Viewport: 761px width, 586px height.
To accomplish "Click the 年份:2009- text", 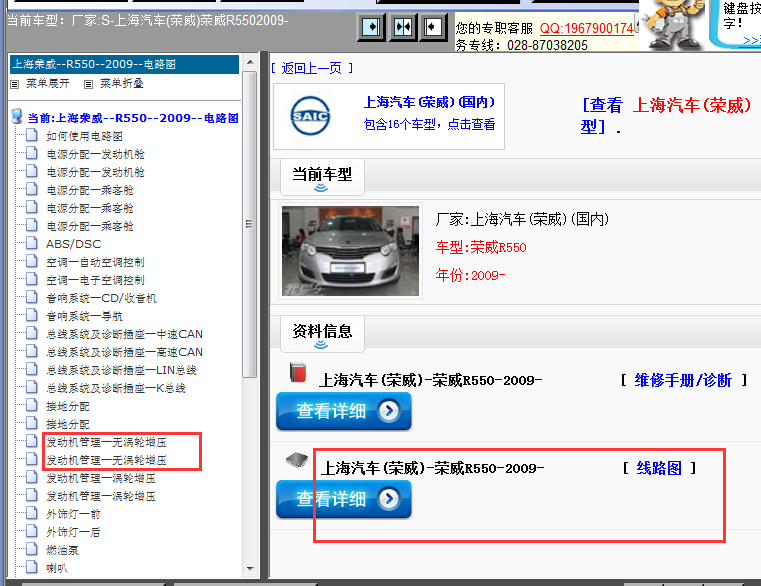I will coord(470,275).
